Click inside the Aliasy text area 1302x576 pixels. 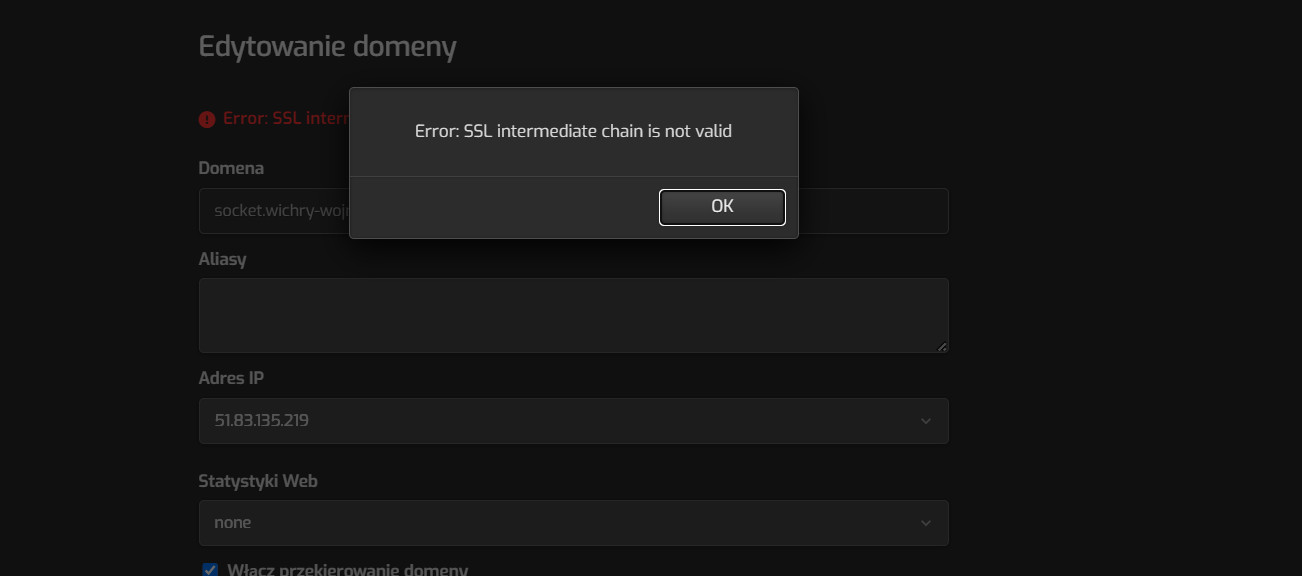tap(573, 315)
